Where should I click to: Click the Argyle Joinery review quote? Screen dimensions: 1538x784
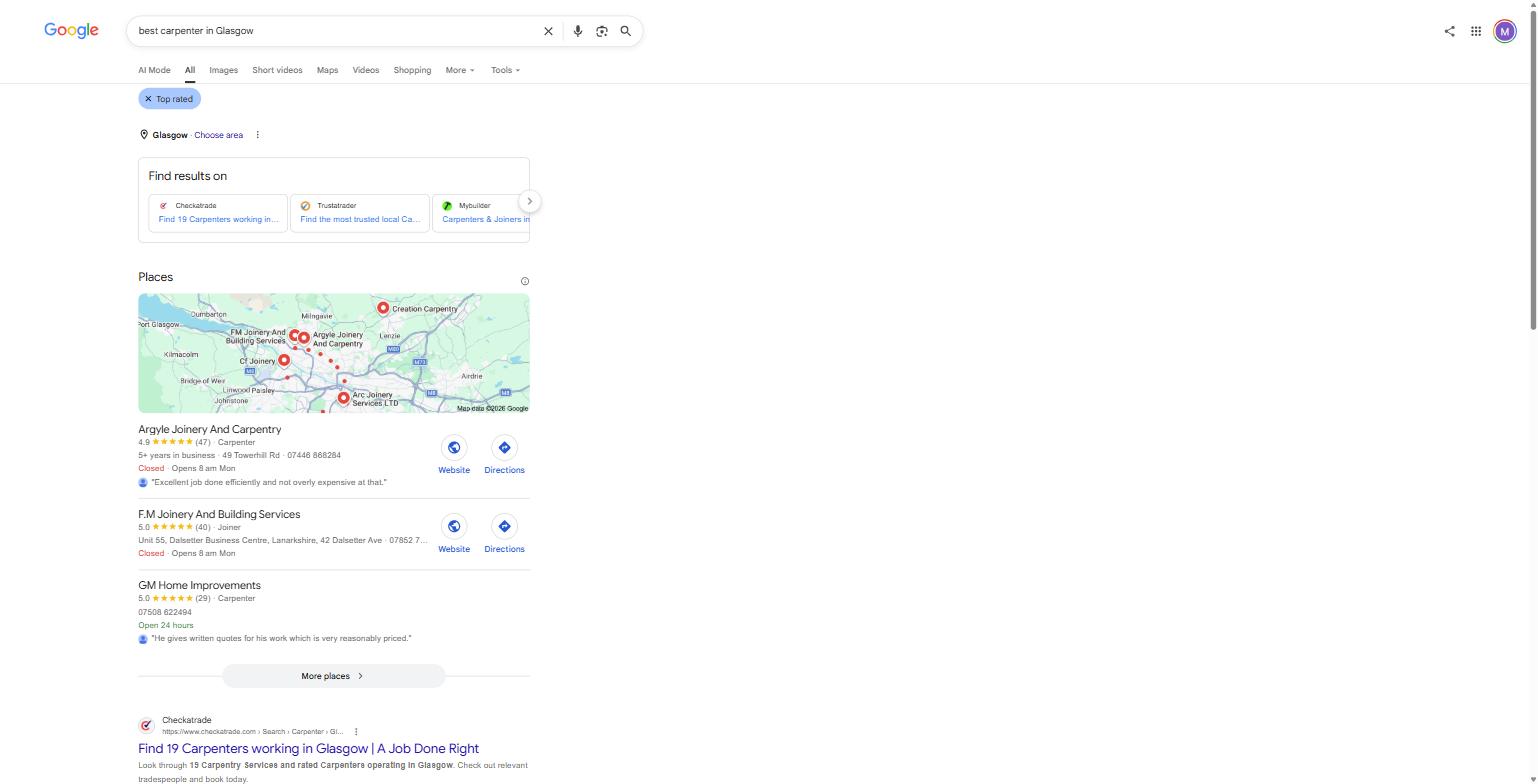click(269, 482)
